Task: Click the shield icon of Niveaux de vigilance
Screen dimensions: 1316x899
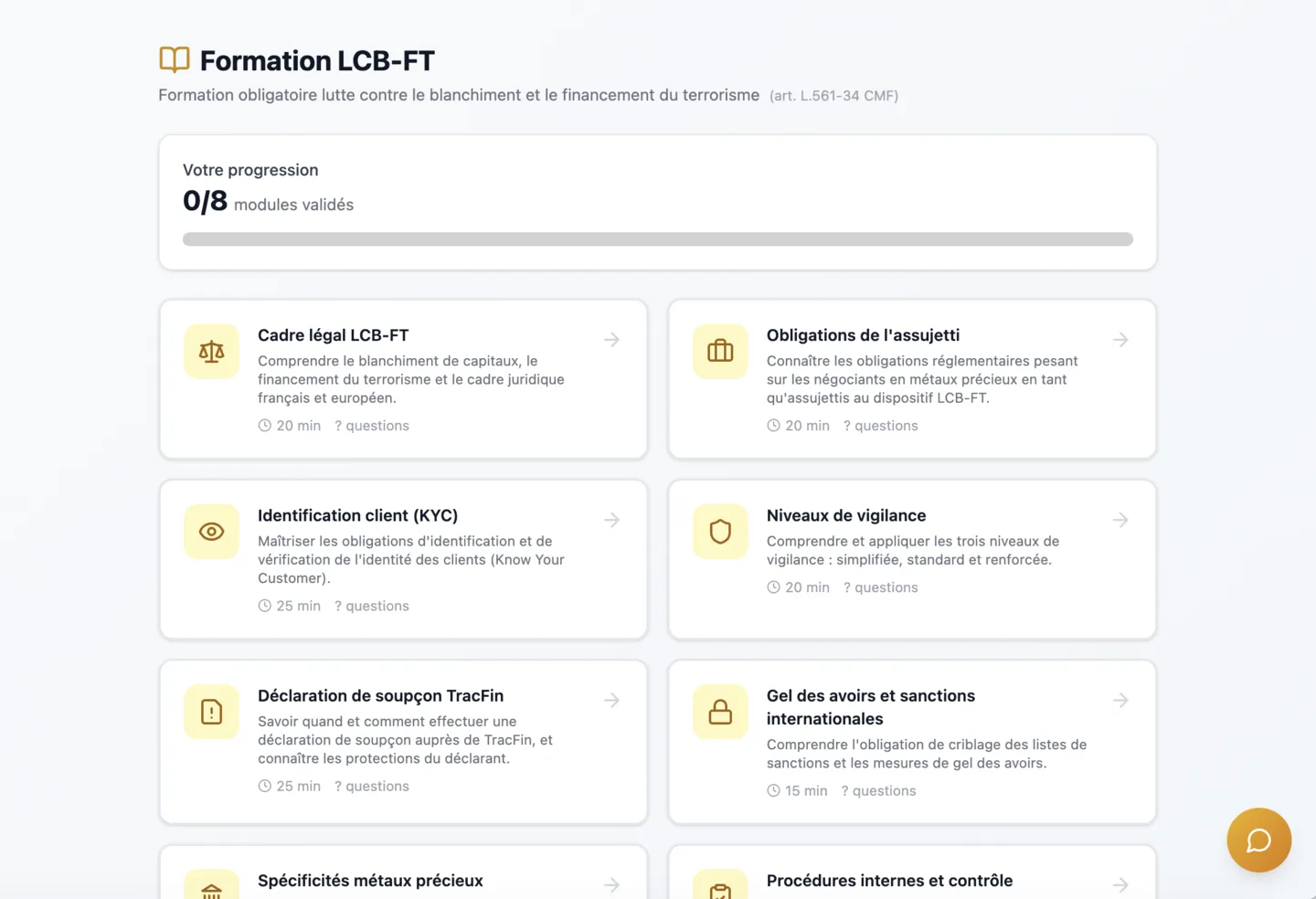Action: tap(720, 531)
